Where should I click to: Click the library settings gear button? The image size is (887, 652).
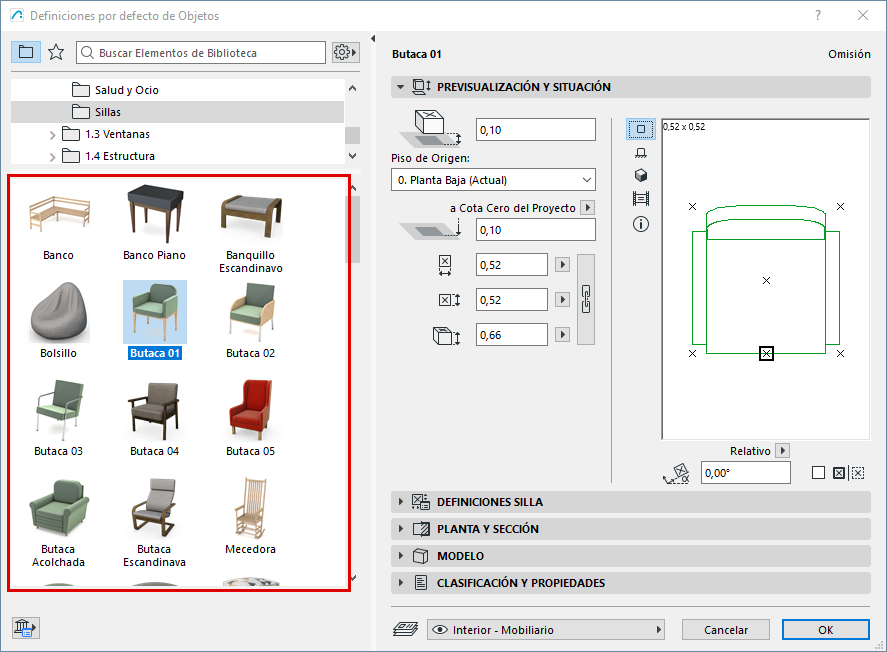click(345, 52)
